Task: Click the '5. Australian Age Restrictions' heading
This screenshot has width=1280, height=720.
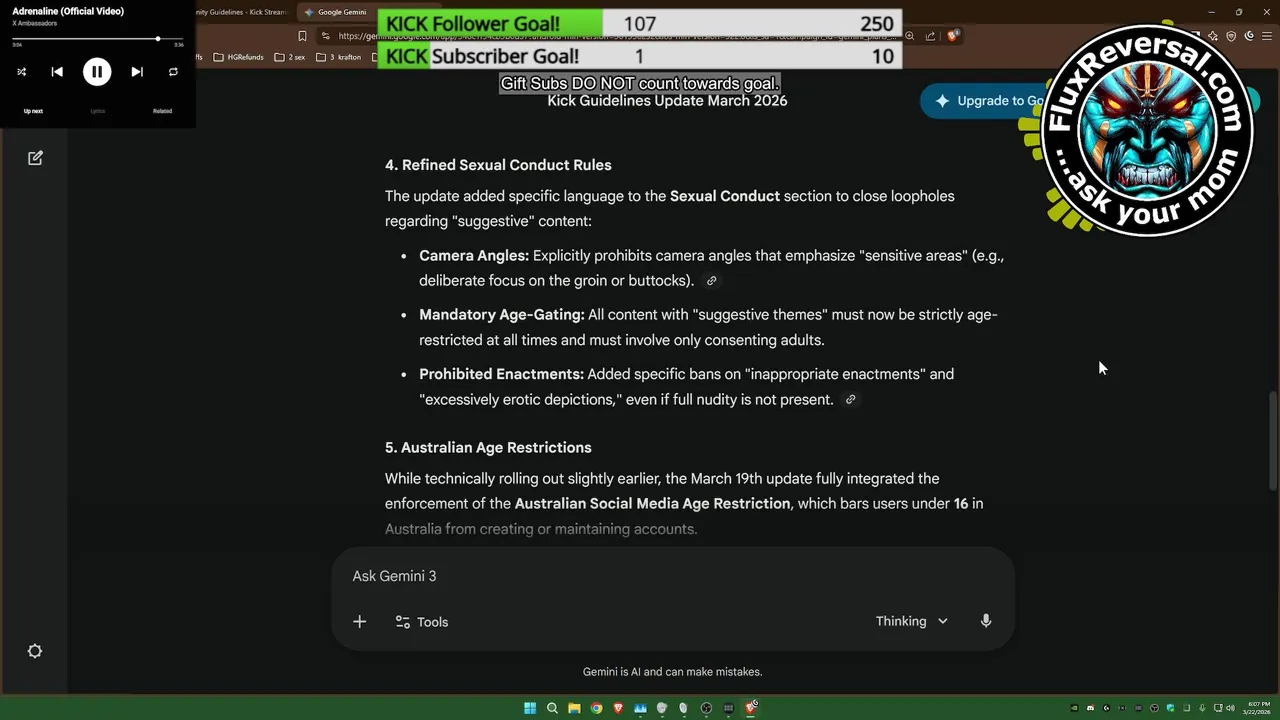Action: pyautogui.click(x=488, y=448)
